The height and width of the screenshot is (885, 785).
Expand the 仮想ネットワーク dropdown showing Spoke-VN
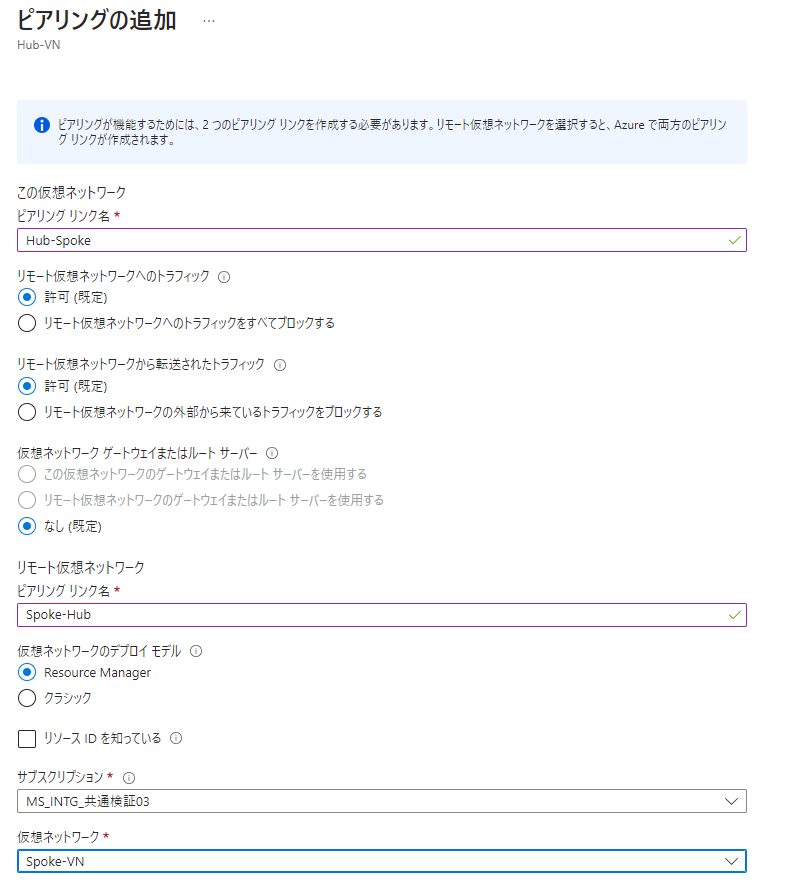click(382, 862)
